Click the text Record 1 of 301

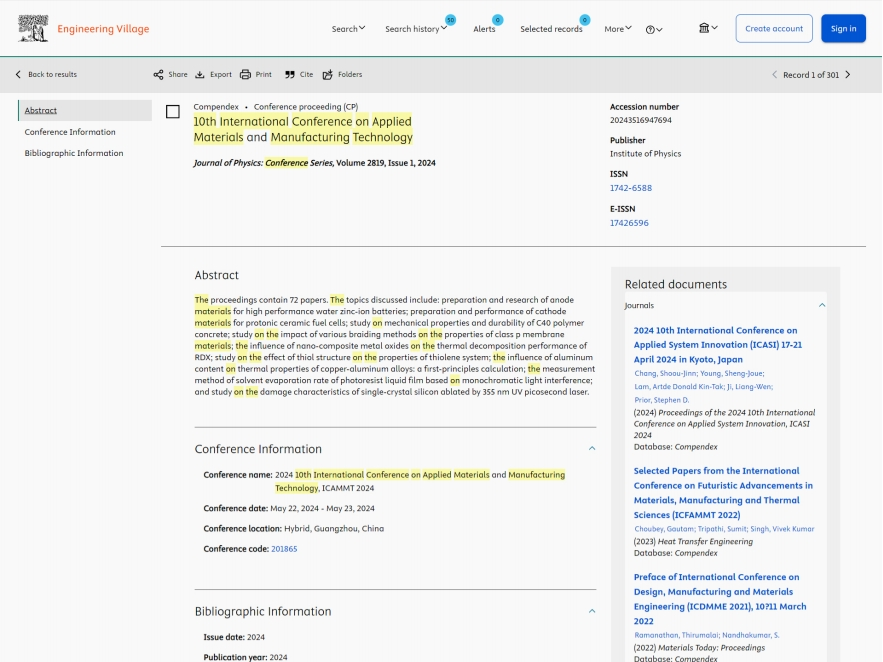pyautogui.click(x=811, y=75)
